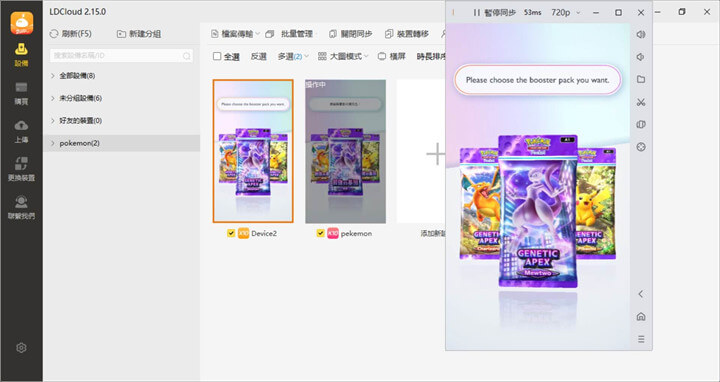Screen dimensions: 720x382
Task: Open the 720p resolution dropdown
Action: [x=566, y=12]
